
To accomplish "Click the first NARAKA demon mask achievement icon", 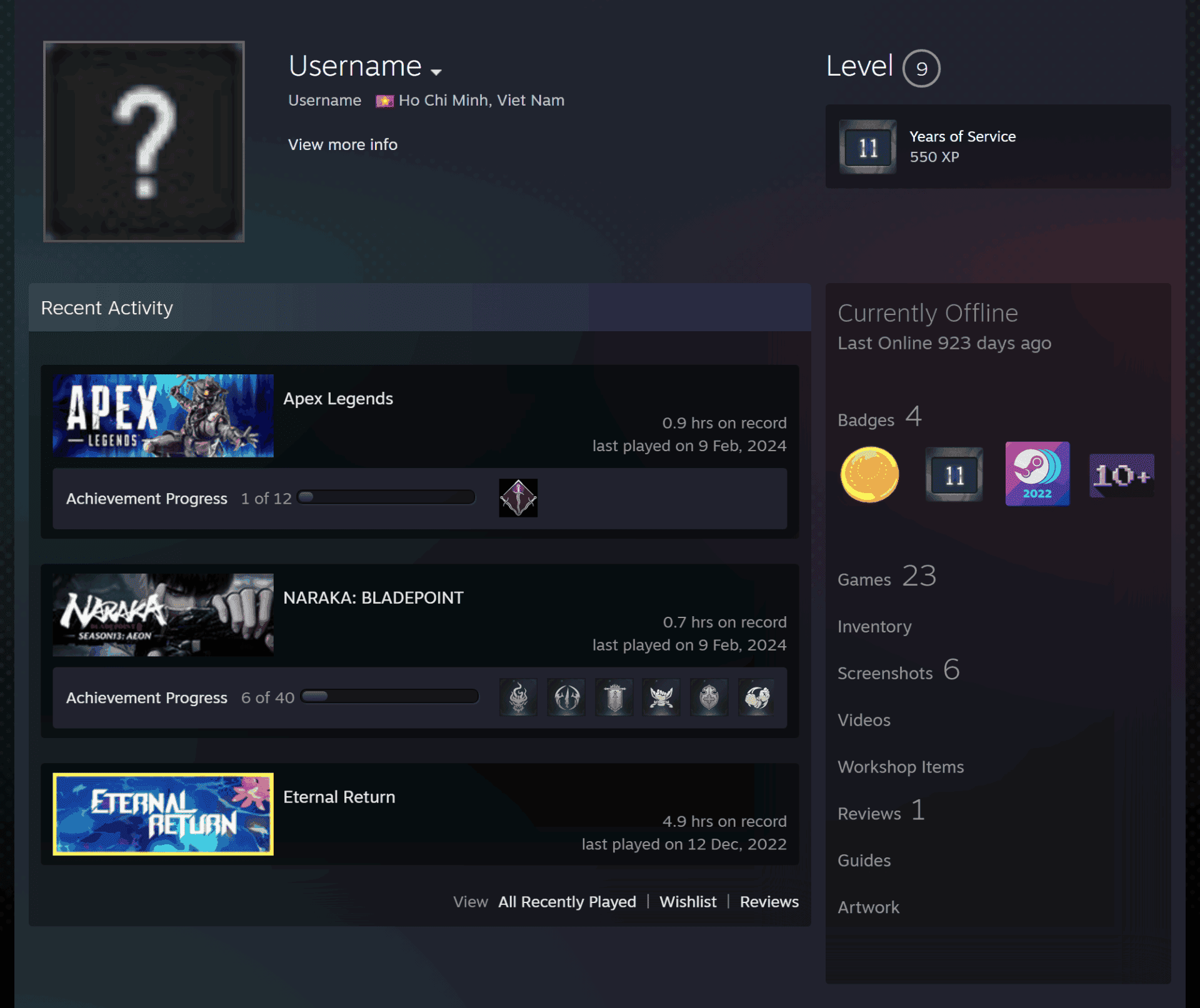I will coord(518,697).
